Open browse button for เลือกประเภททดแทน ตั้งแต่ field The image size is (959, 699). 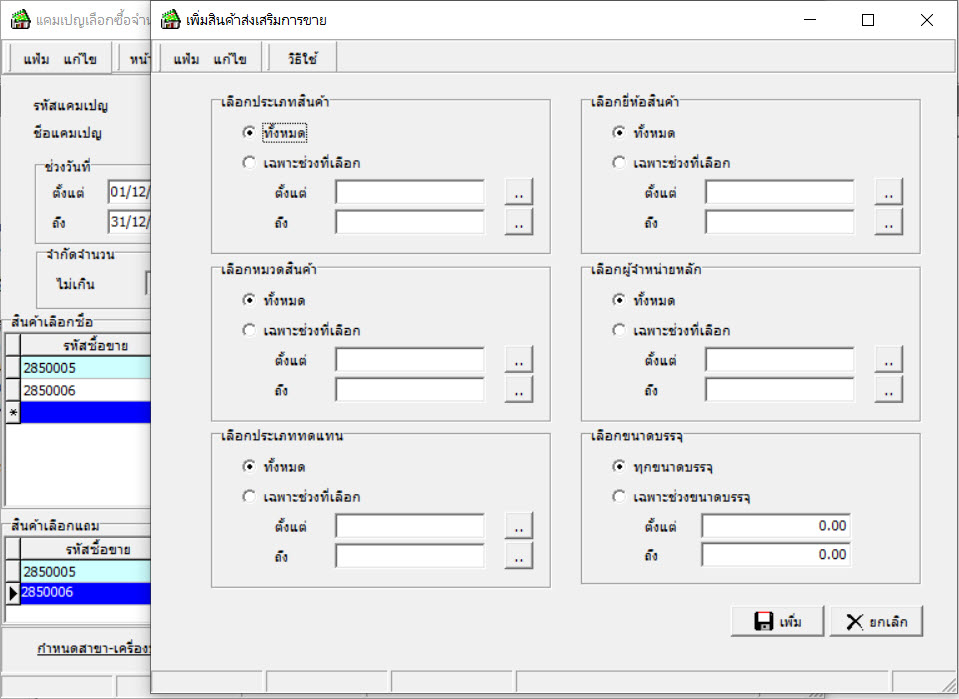[x=518, y=526]
